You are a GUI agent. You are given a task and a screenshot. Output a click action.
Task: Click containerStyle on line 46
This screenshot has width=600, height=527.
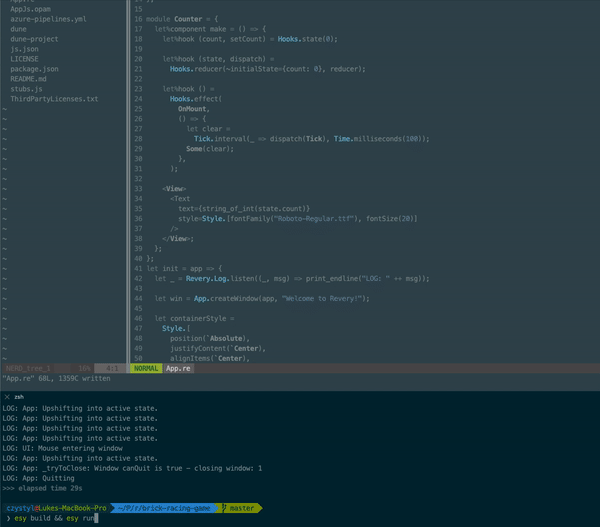tap(198, 318)
